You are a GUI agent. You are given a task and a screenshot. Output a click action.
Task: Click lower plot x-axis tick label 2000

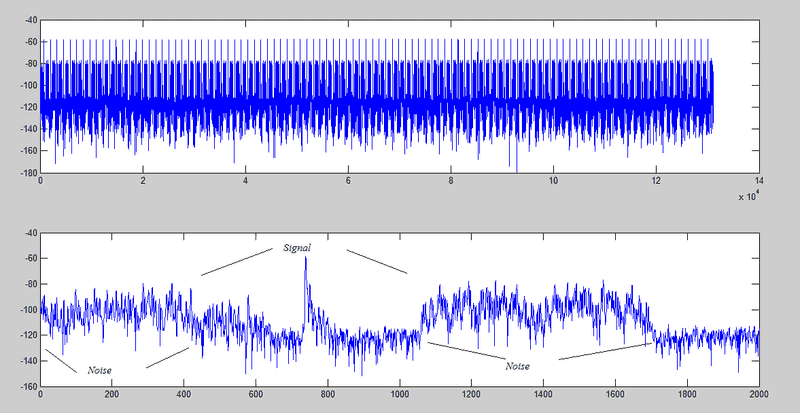coord(756,395)
